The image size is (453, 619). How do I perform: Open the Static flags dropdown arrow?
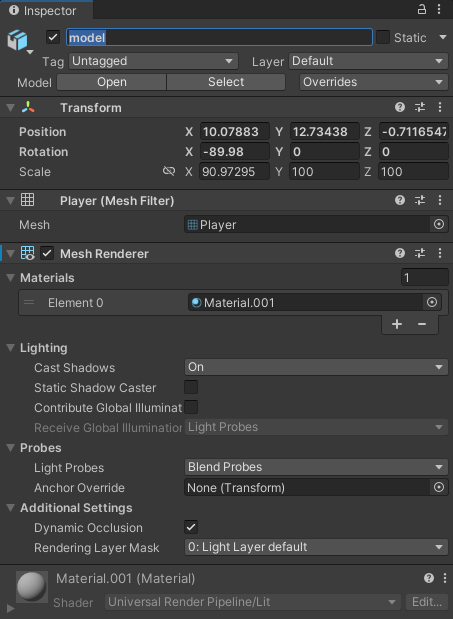pyautogui.click(x=443, y=38)
